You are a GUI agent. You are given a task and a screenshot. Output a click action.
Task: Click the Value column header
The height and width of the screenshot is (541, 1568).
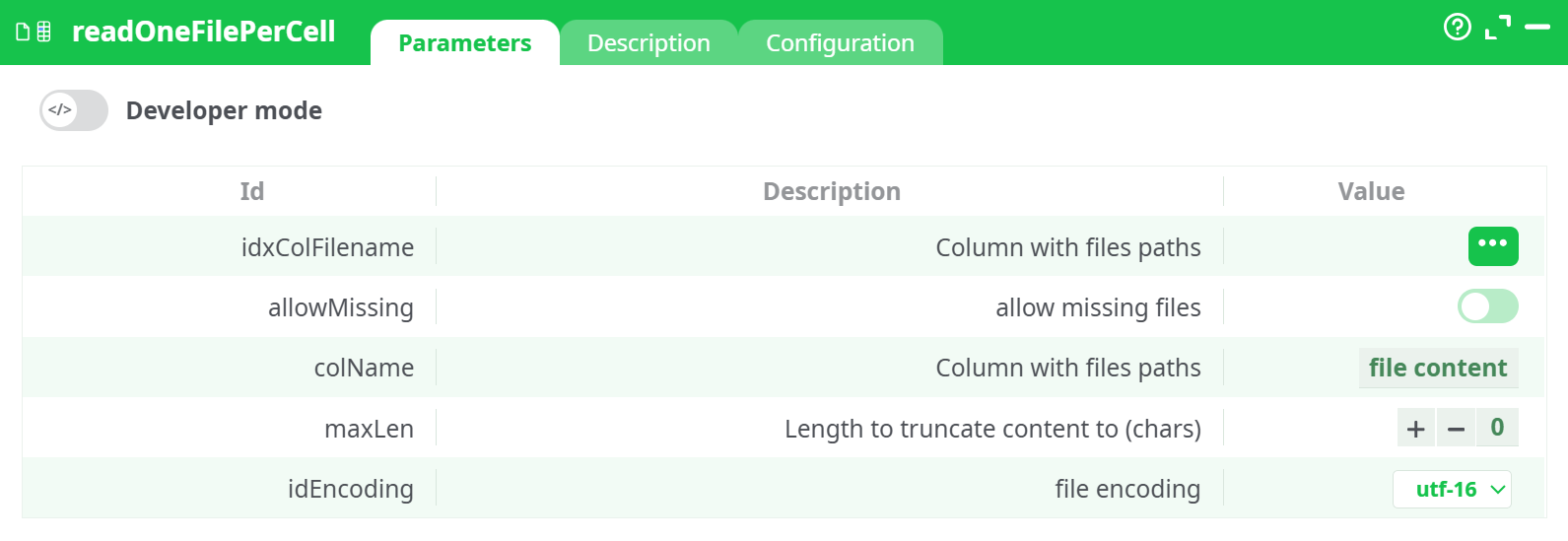[x=1371, y=191]
